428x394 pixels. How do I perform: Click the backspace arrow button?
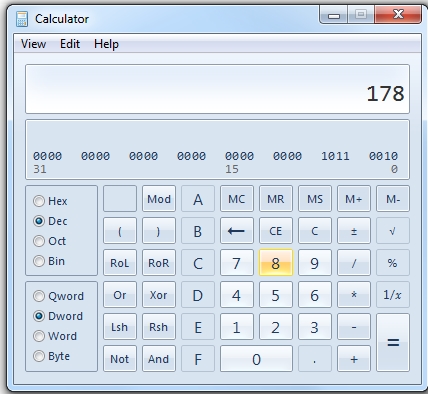237,231
